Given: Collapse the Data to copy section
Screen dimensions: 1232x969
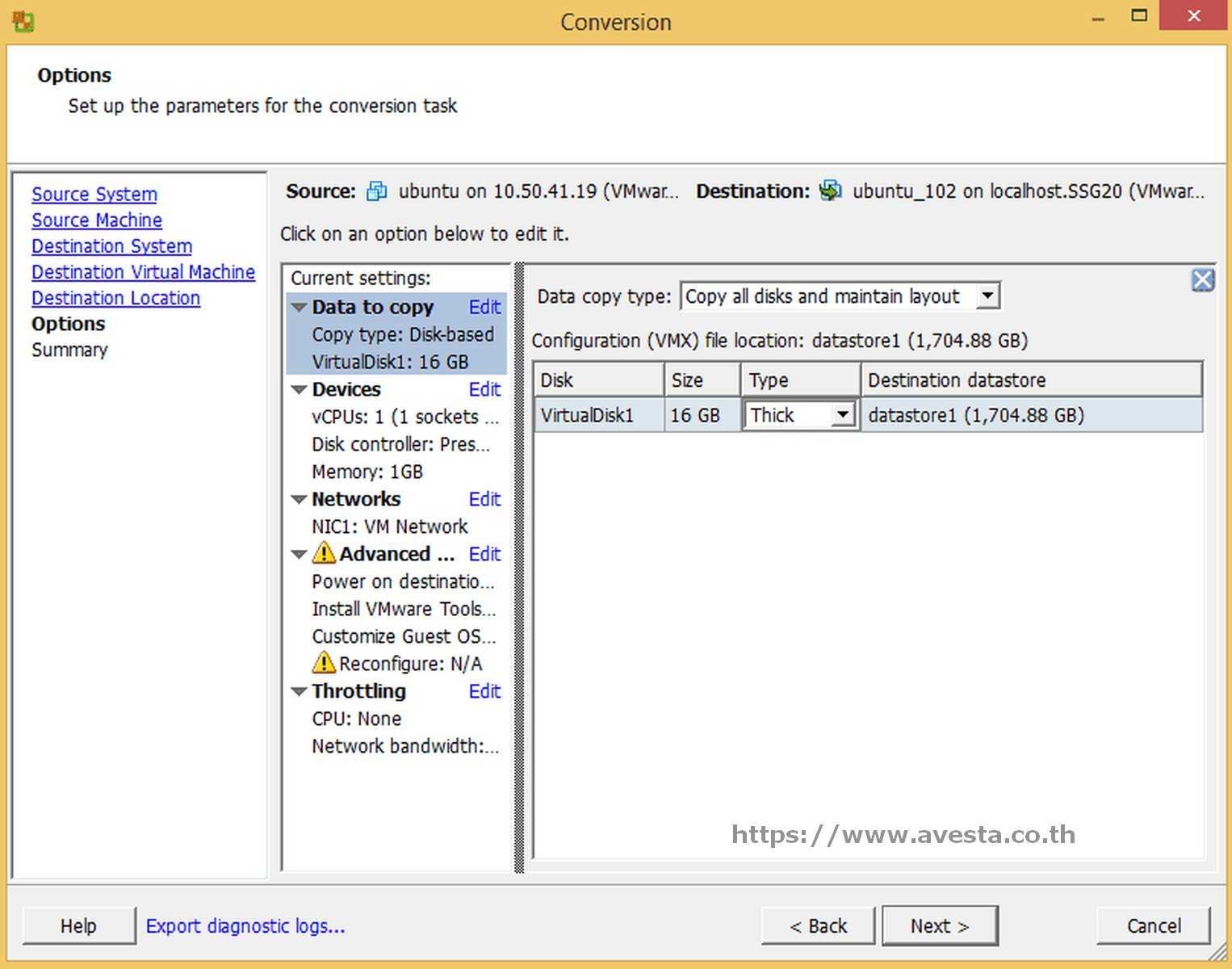Looking at the screenshot, I should point(298,307).
